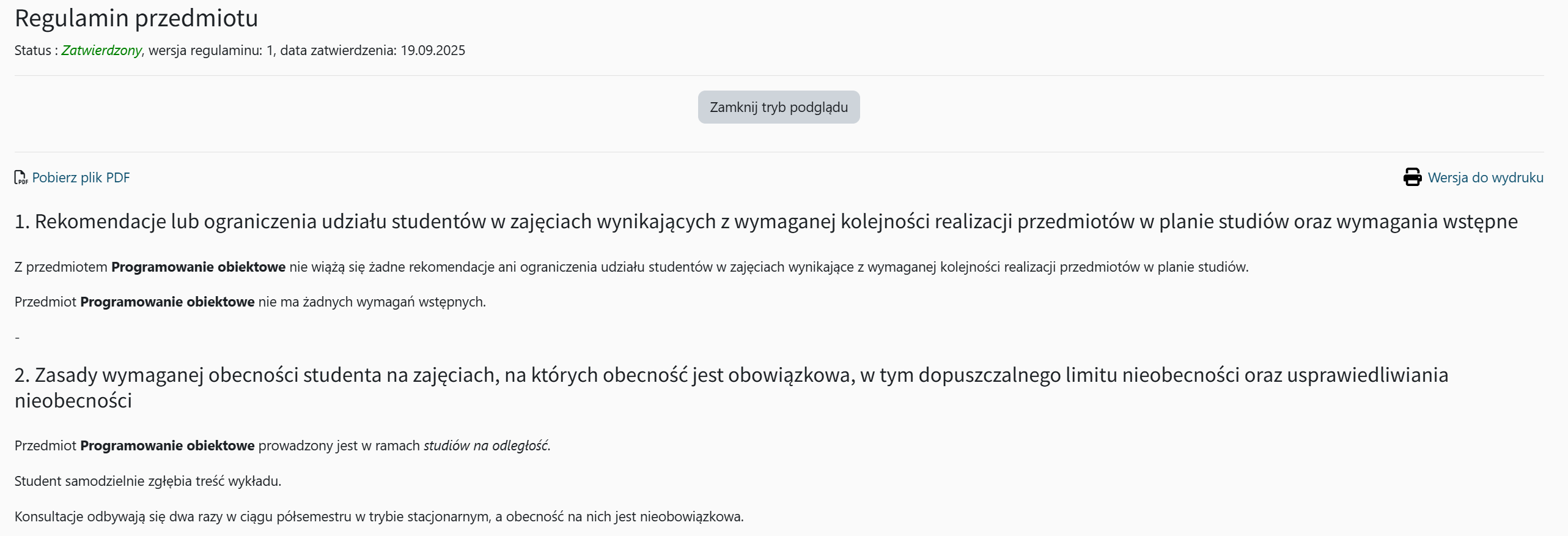Click the italic text 'studiów na odległość'
1568x536 pixels.
coord(486,445)
